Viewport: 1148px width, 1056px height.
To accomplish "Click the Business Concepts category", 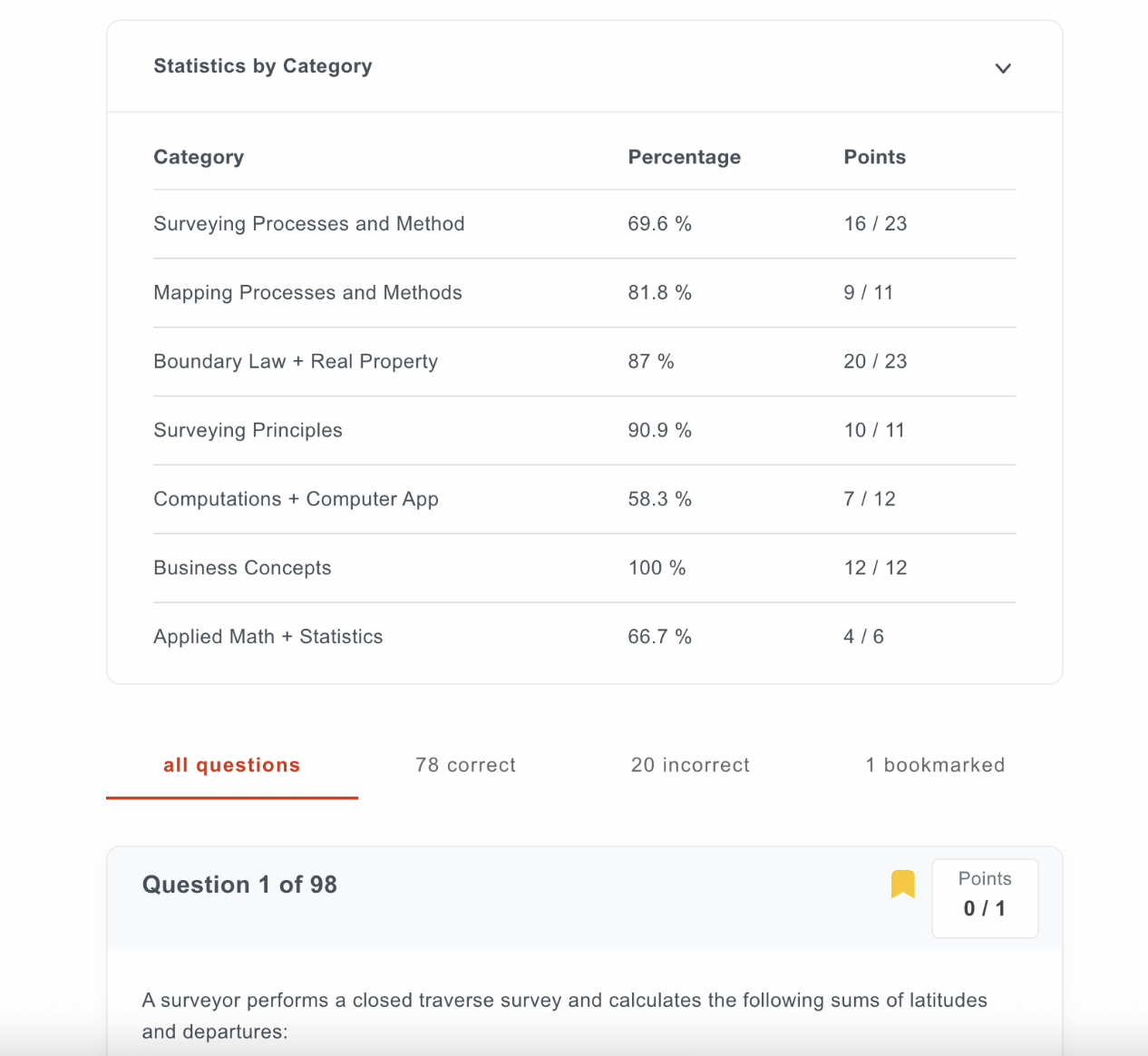I will click(x=243, y=568).
